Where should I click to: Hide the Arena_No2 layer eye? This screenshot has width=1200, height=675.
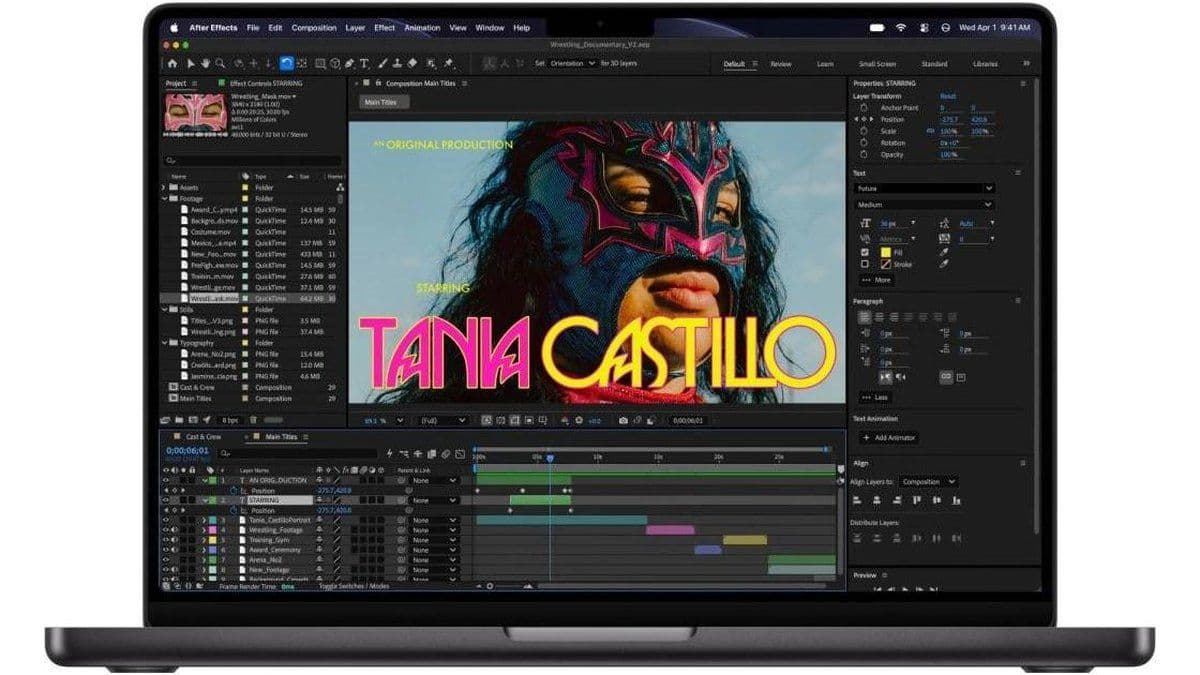(x=166, y=560)
